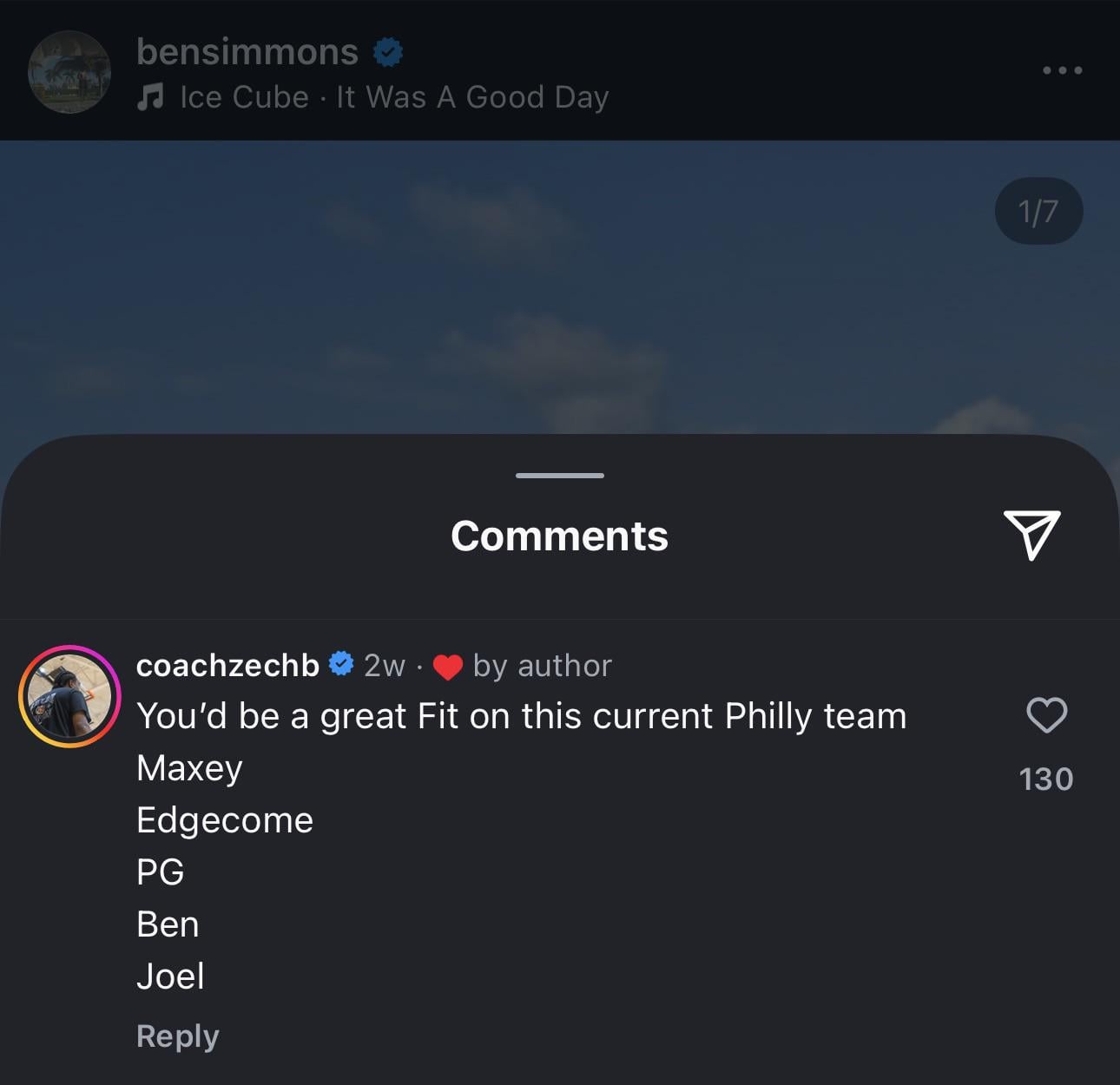This screenshot has width=1120, height=1085.
Task: Tap the music note icon
Action: [x=150, y=96]
